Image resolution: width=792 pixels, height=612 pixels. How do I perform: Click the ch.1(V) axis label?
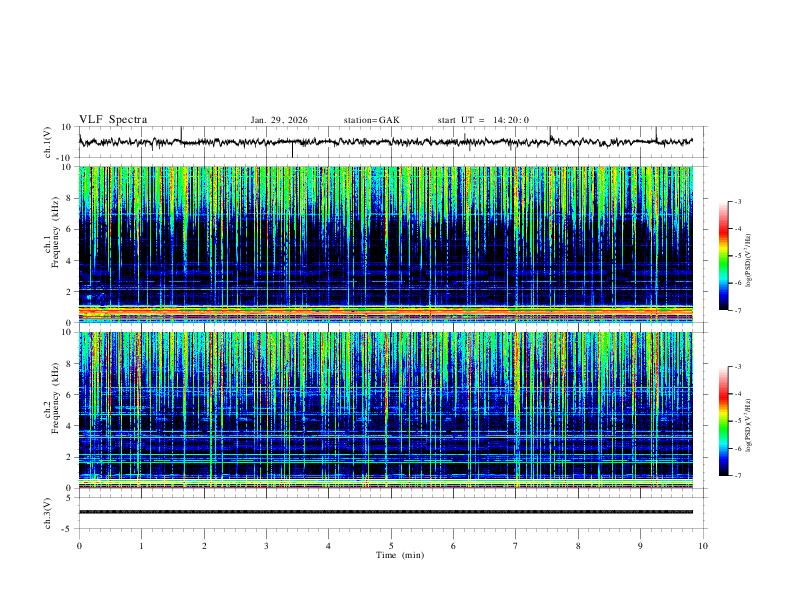(x=48, y=142)
